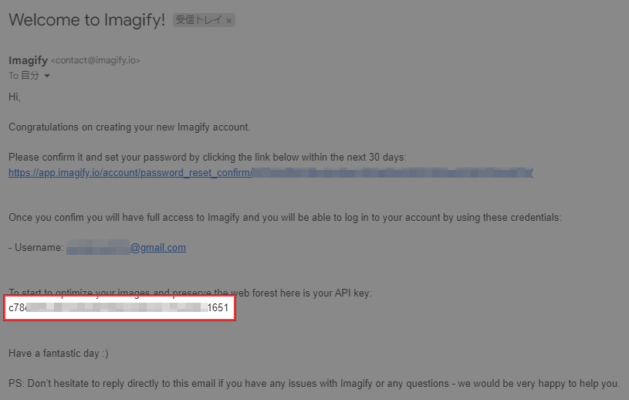Click the PS: Don't hesitate to reply paragraph
Screen dimensions: 629x400
pyautogui.click(x=314, y=384)
